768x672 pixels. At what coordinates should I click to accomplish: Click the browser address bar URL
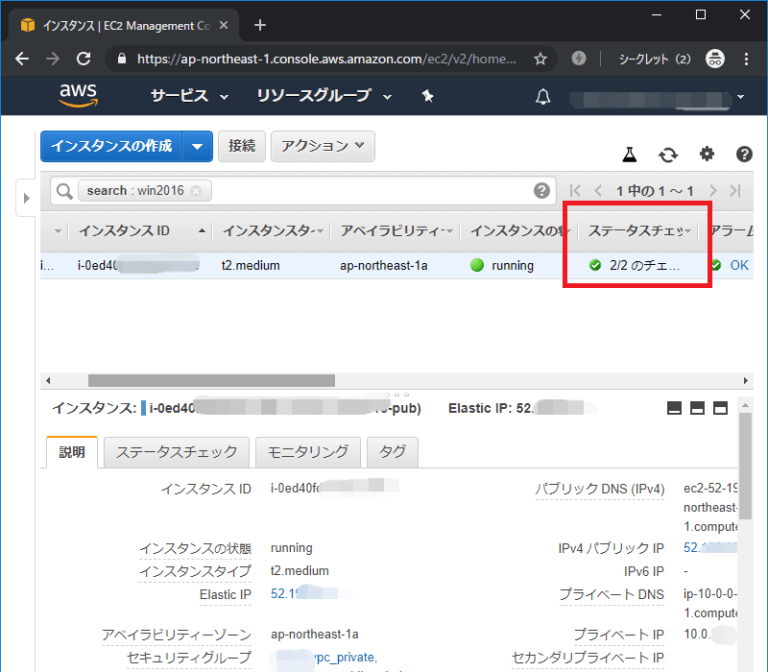[326, 59]
